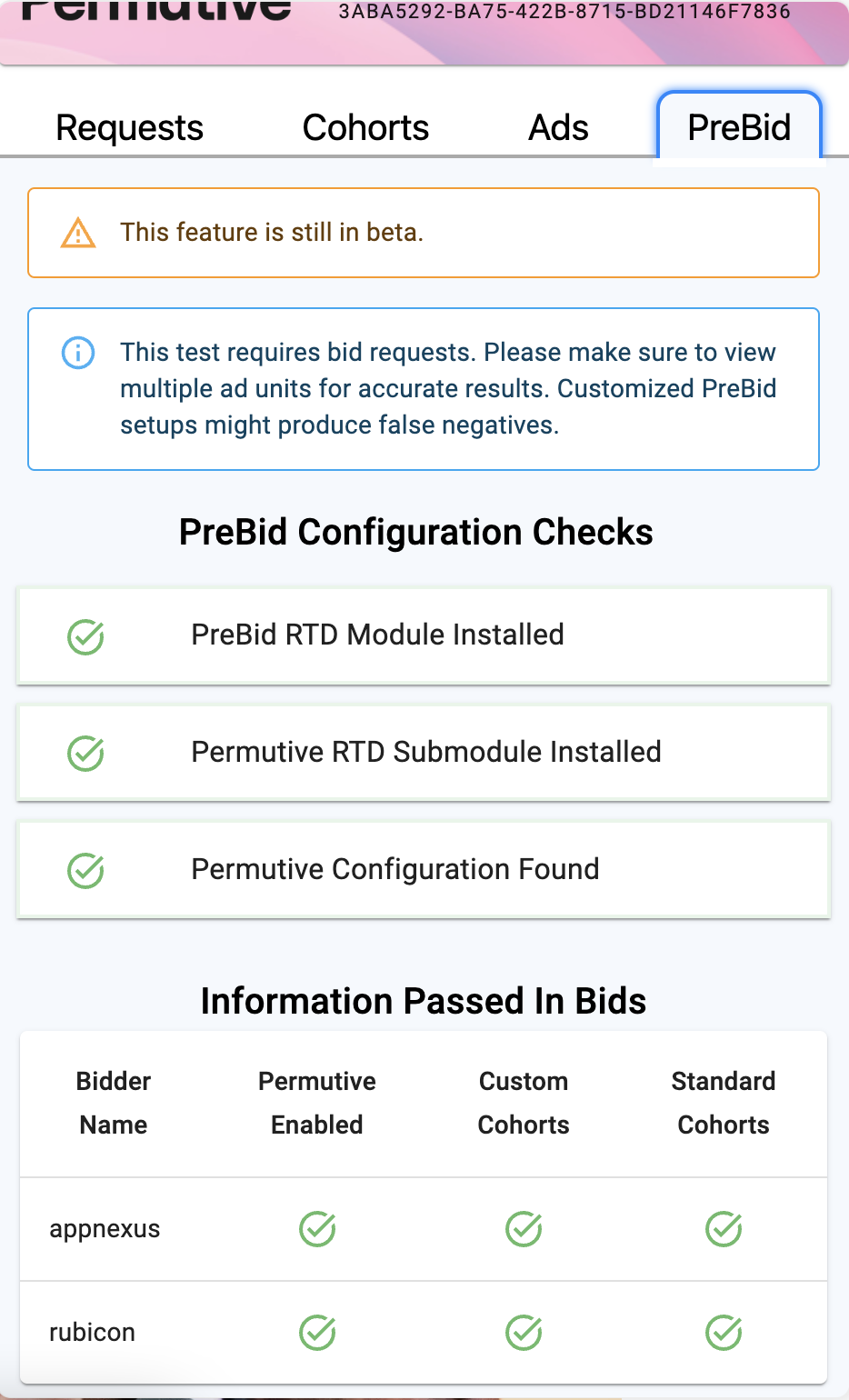Click rubicon Custom Cohorts check icon
The width and height of the screenshot is (849, 1400).
coord(524,1333)
